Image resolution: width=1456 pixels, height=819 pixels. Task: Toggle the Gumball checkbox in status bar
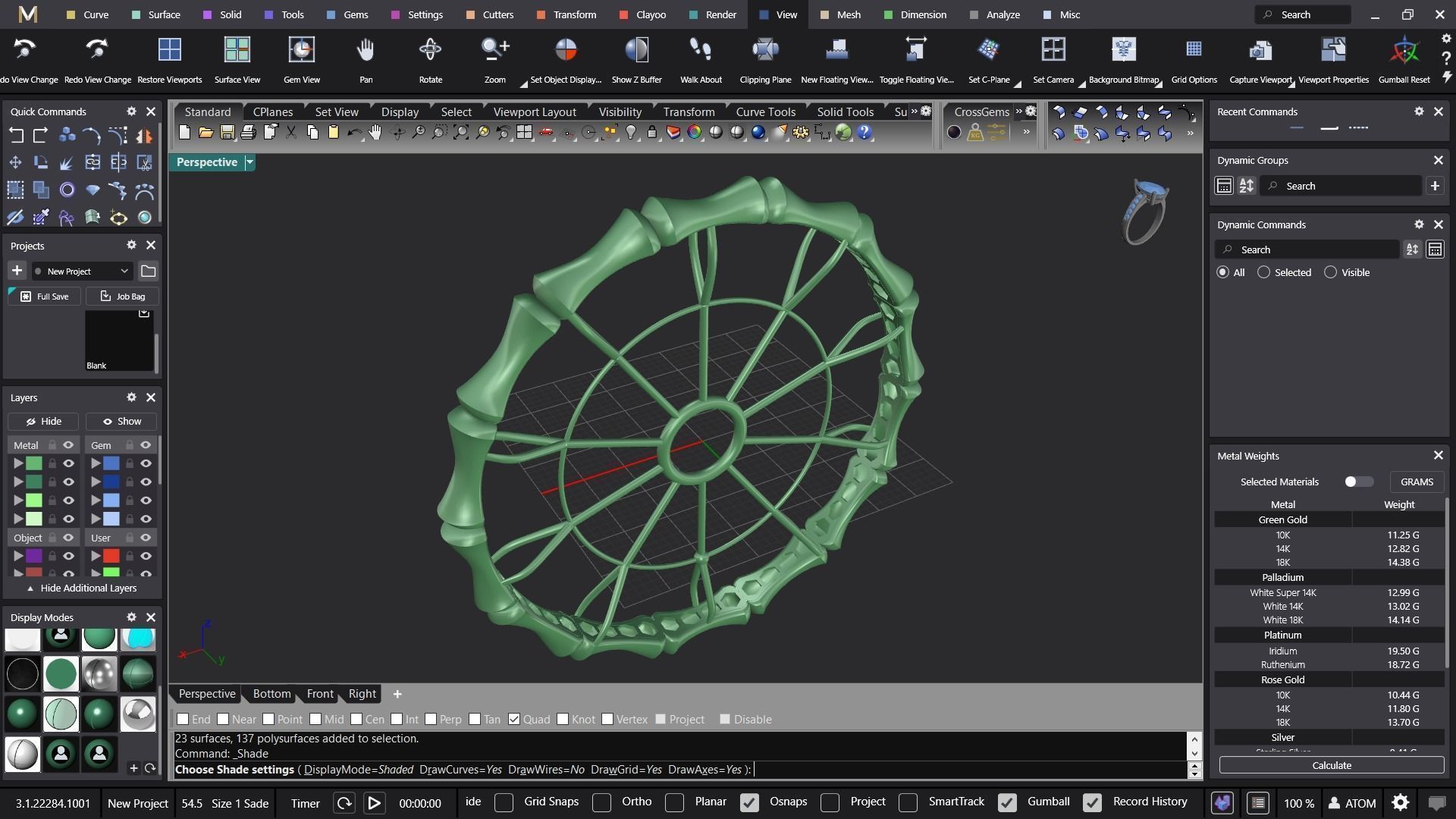(x=1007, y=802)
